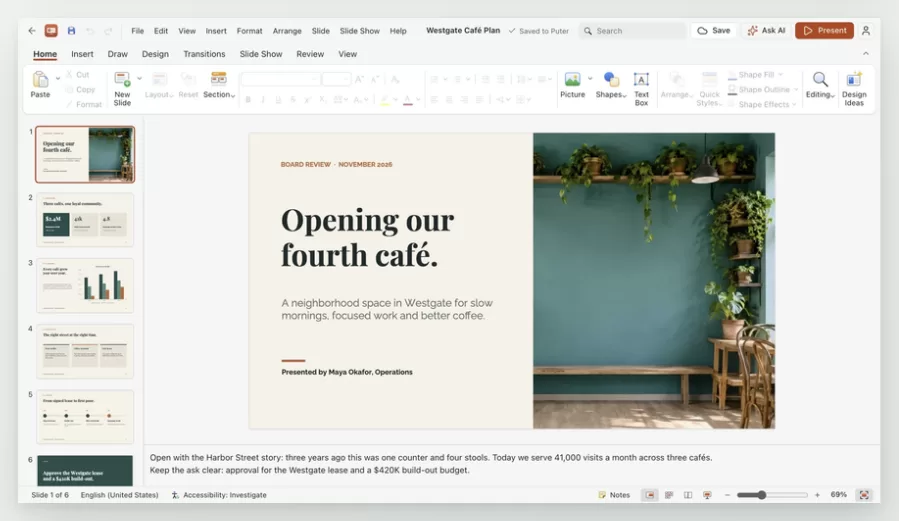The height and width of the screenshot is (521, 899).
Task: Open the Help menu
Action: [398, 31]
